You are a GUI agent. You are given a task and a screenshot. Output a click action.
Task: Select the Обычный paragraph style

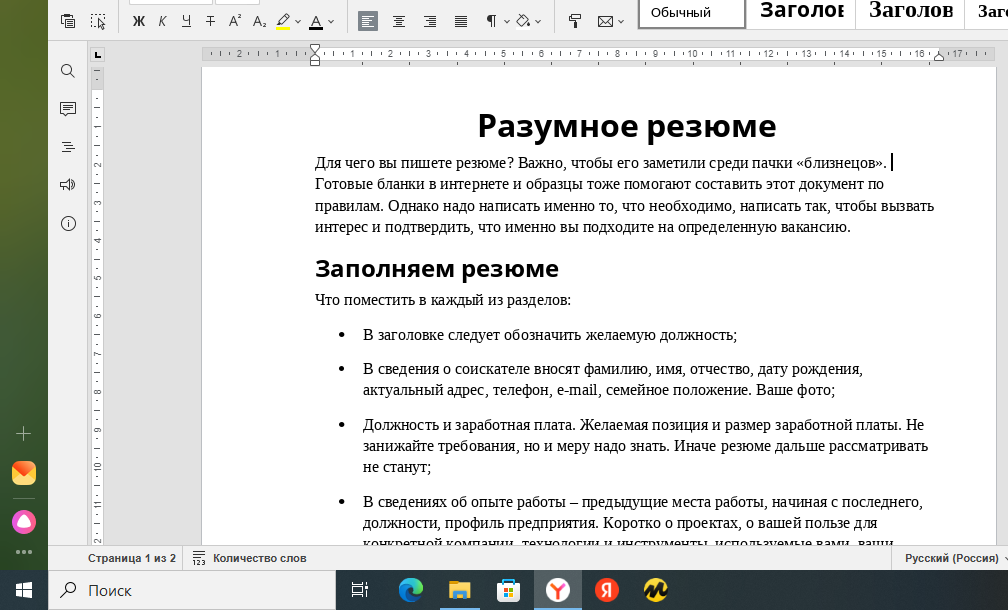point(691,13)
